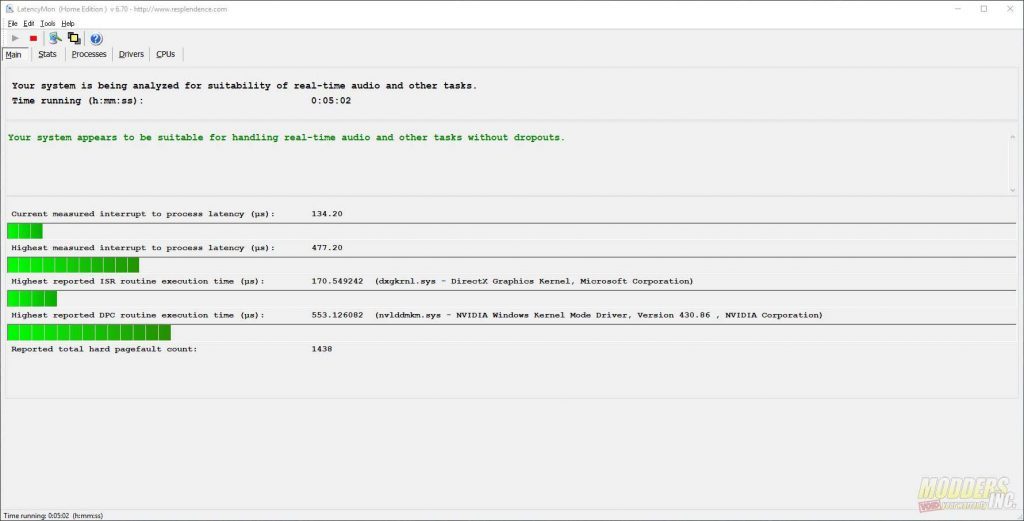The height and width of the screenshot is (521, 1024).
Task: Click the ISR time value 170.549242
Action: (x=338, y=281)
